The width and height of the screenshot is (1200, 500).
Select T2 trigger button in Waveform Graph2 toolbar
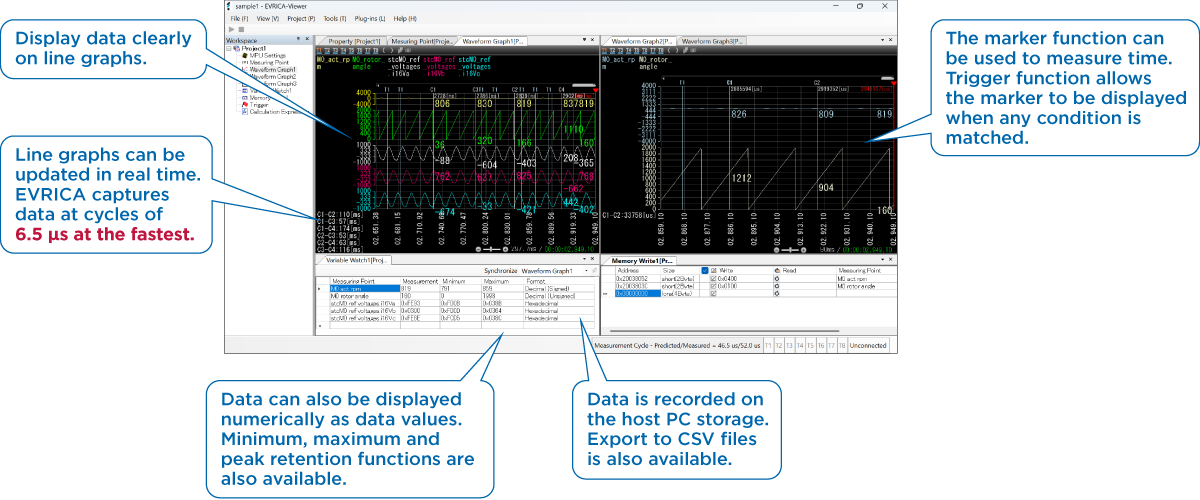pyautogui.click(x=612, y=50)
